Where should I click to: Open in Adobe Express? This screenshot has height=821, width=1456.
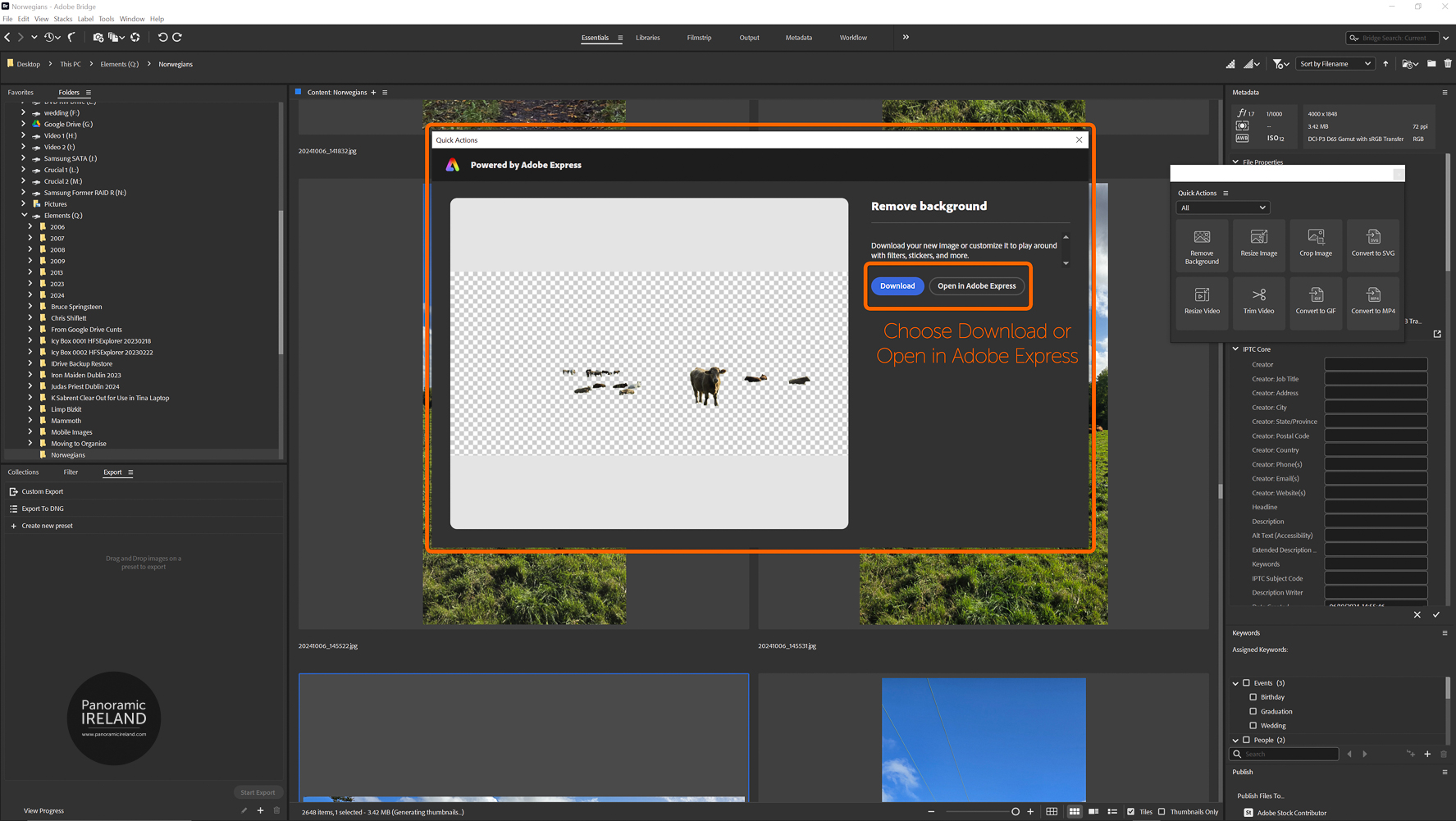(977, 285)
